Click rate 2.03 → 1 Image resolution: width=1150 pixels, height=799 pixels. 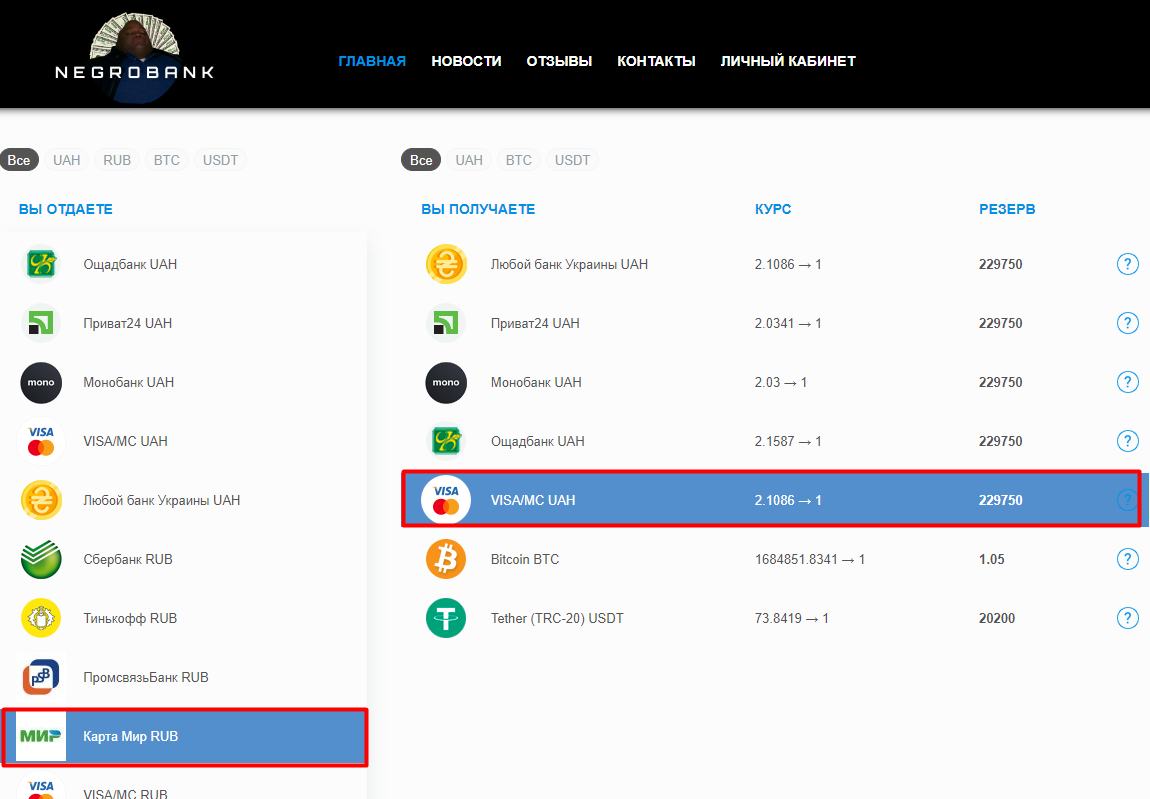(x=780, y=382)
